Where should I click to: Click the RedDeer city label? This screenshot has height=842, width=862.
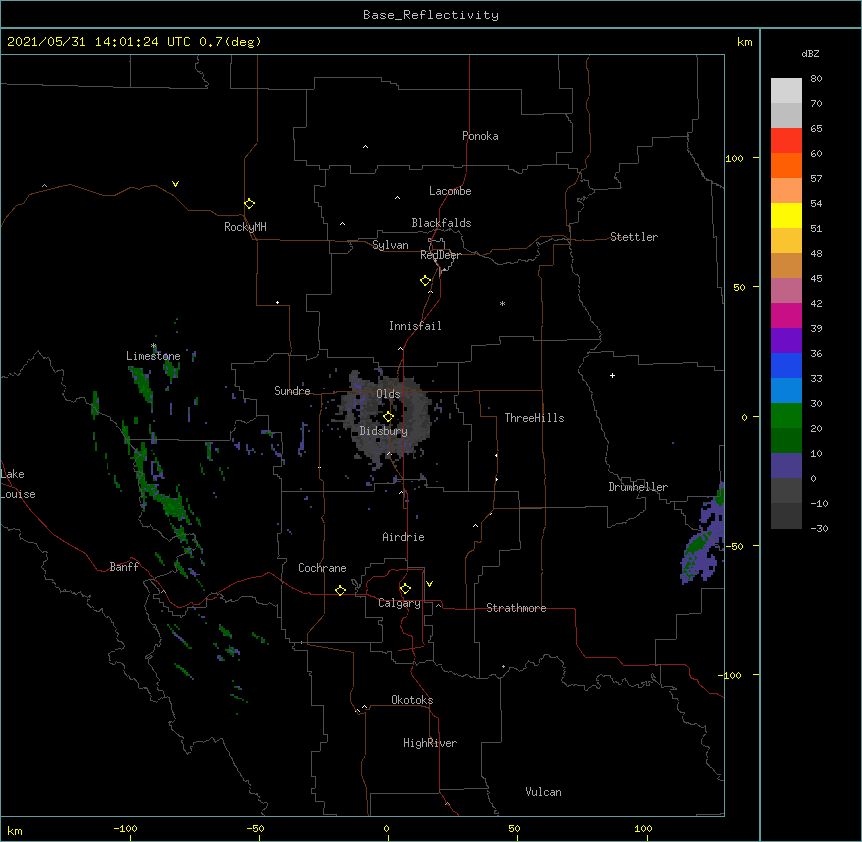(x=440, y=255)
